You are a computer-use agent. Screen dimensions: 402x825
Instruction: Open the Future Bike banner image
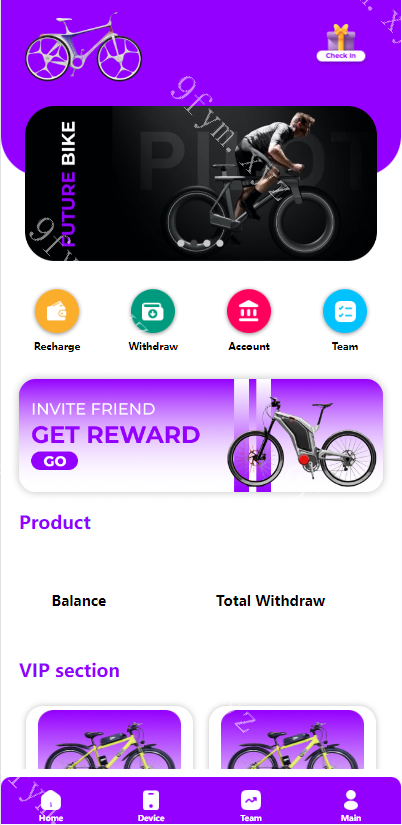click(x=201, y=183)
